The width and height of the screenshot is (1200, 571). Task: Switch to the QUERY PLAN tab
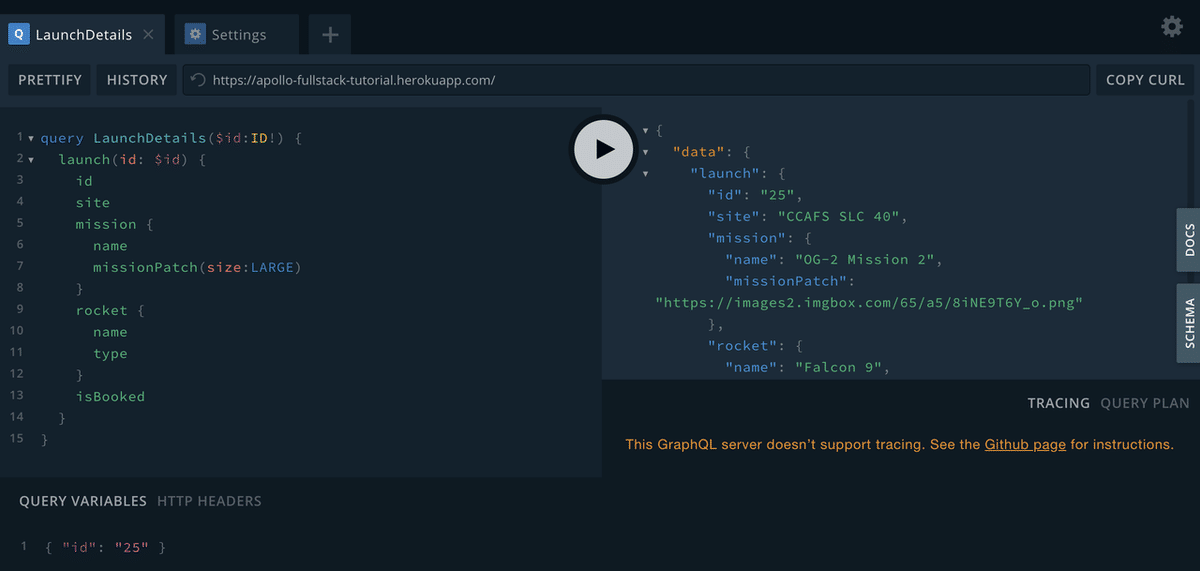click(1145, 403)
